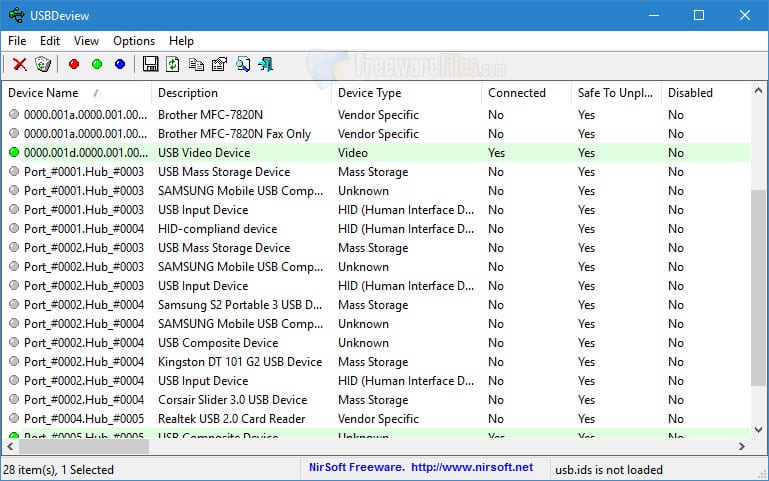Click status dot of Corsair Slider 3.0 row
The image size is (769, 481).
[14, 400]
